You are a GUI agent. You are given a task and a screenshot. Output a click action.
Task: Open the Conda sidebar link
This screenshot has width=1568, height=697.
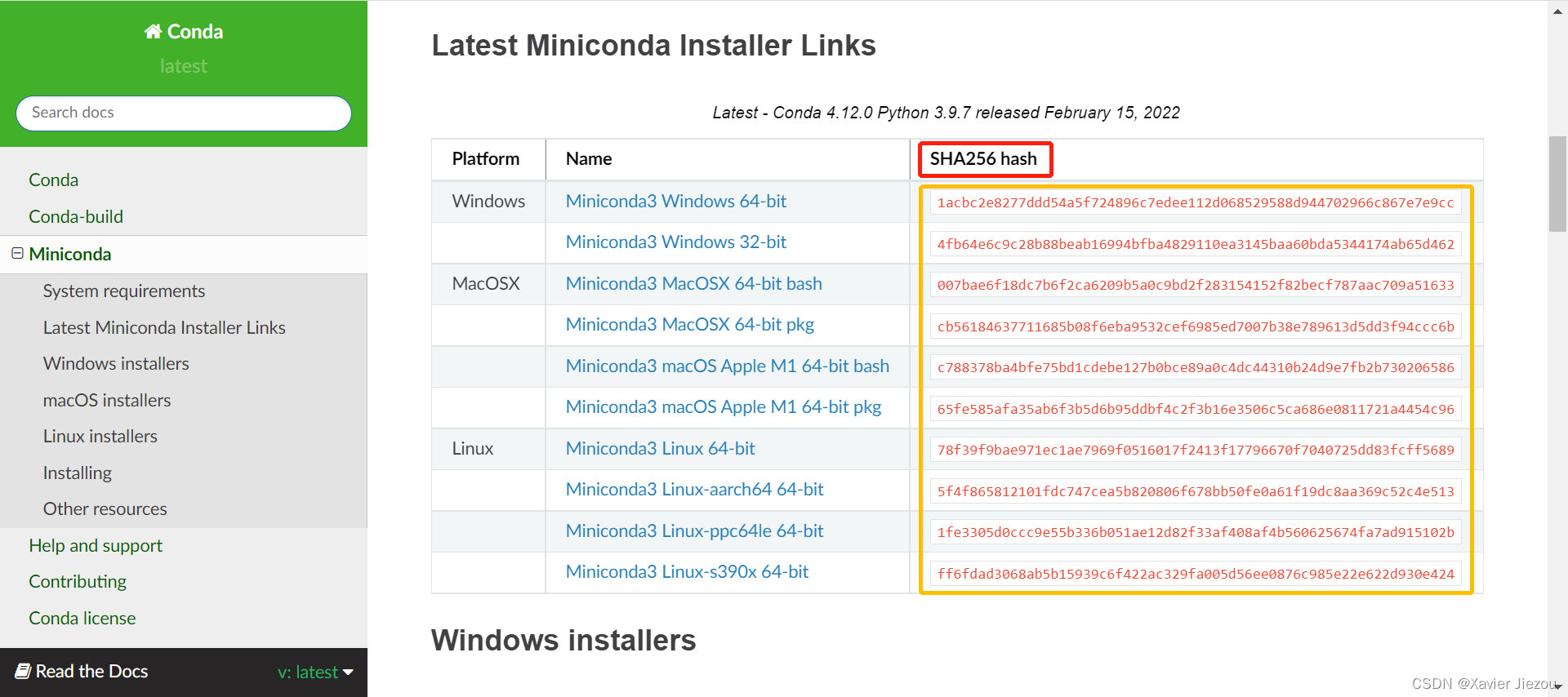tap(54, 180)
